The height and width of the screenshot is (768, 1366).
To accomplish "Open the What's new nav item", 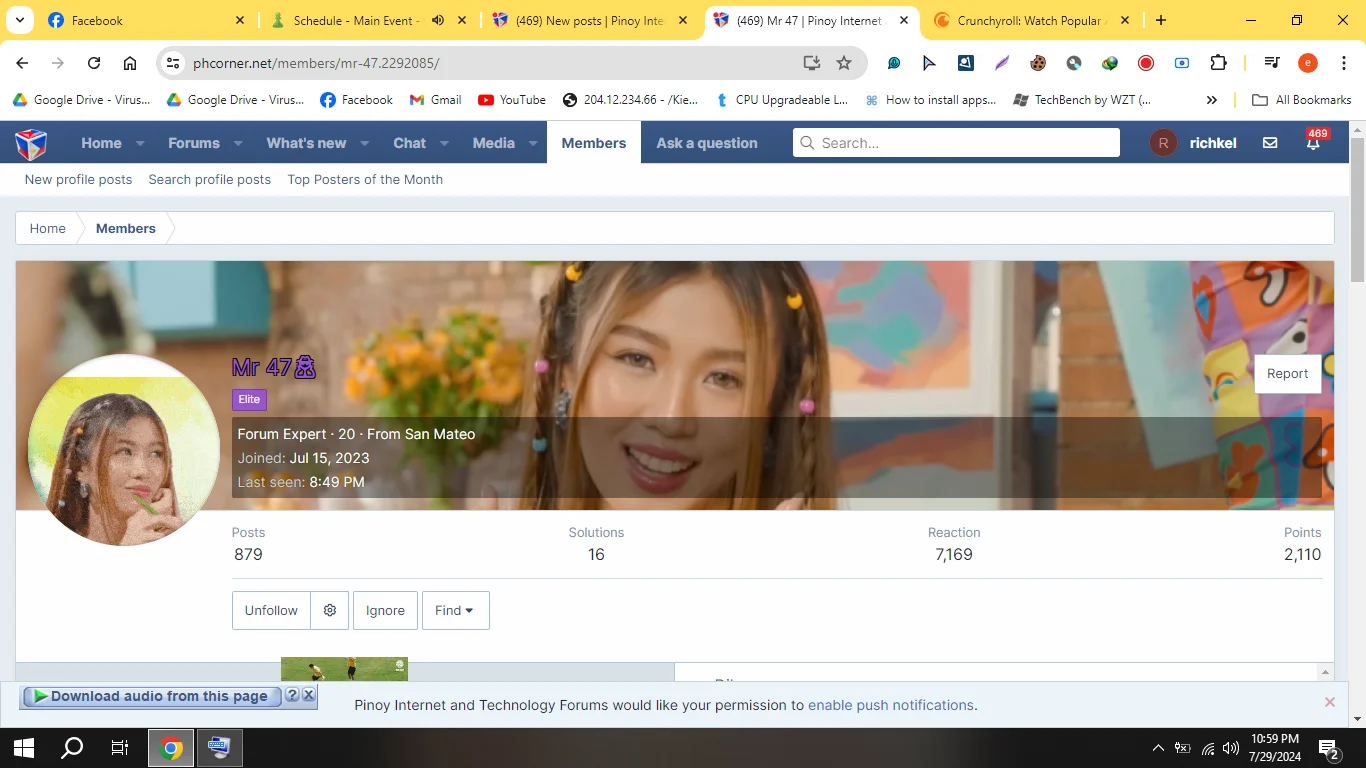I will pyautogui.click(x=306, y=143).
